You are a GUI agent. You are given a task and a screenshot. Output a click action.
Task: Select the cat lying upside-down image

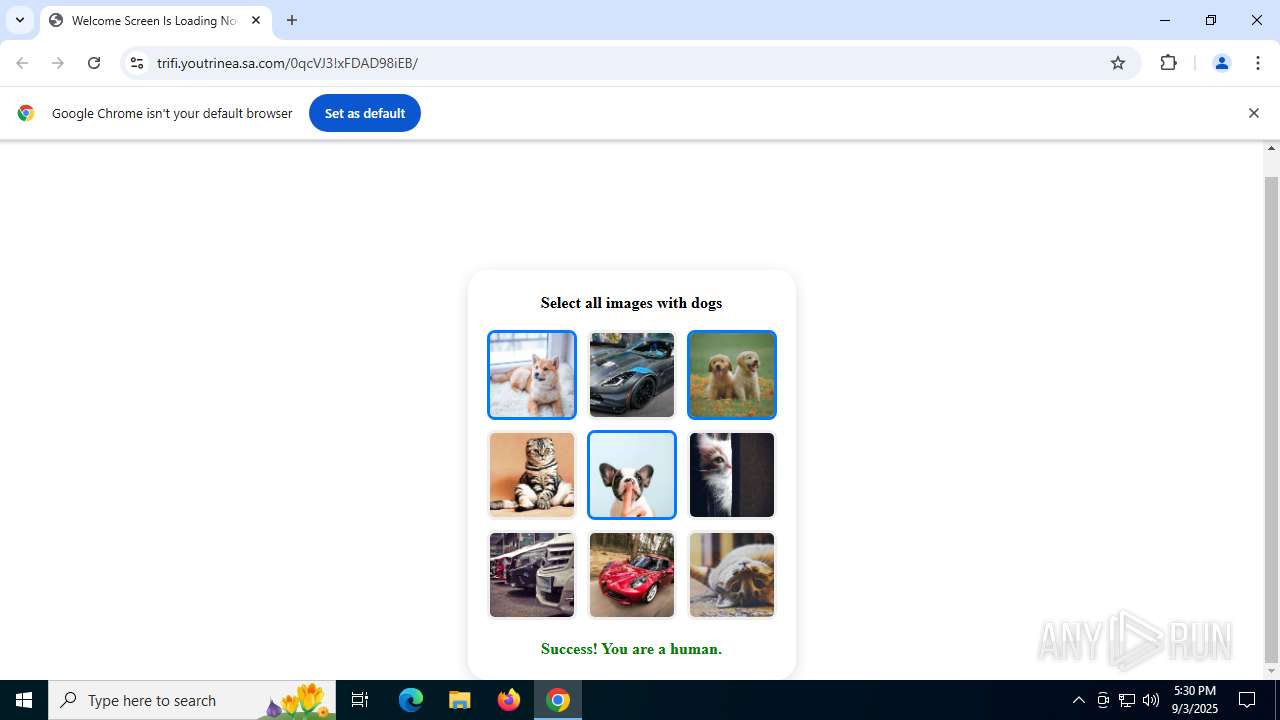tap(732, 575)
